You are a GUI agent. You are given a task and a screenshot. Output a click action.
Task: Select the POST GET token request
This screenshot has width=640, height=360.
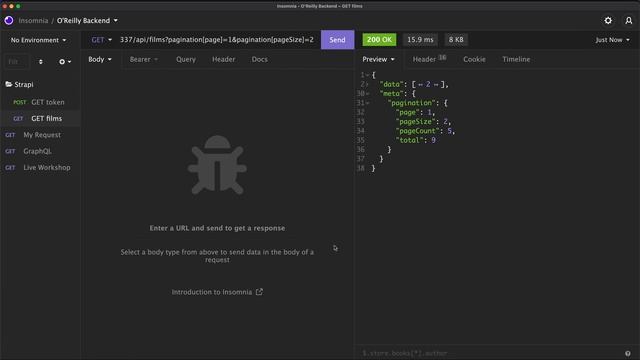click(40, 102)
